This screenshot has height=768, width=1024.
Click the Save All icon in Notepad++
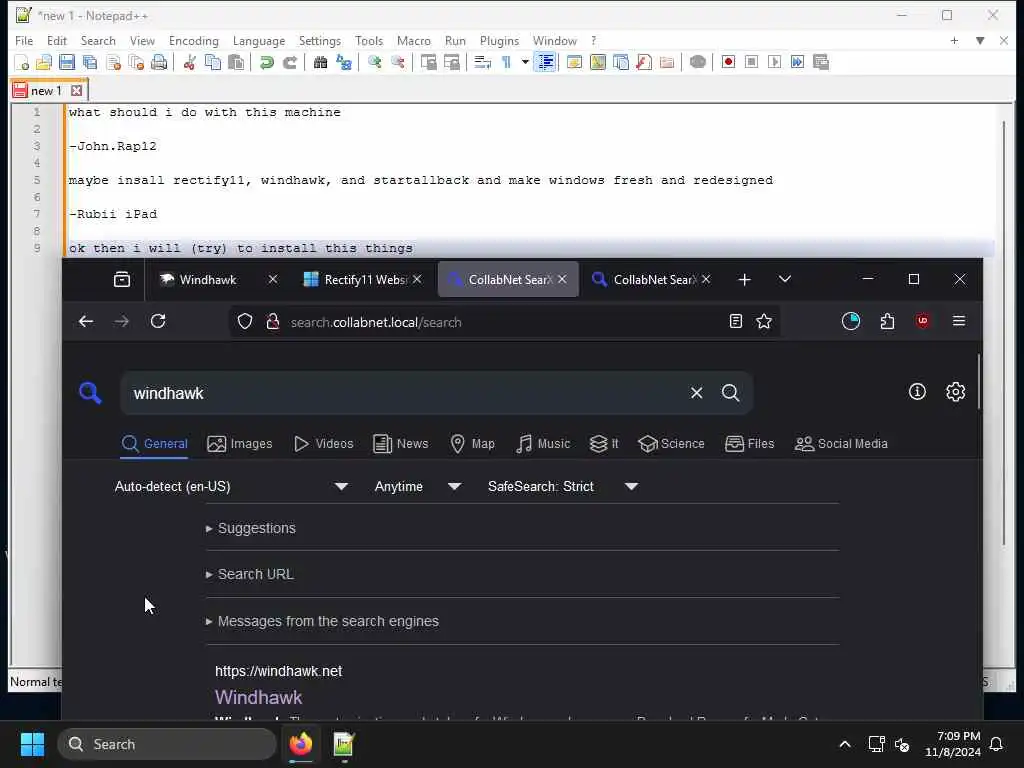tap(90, 62)
